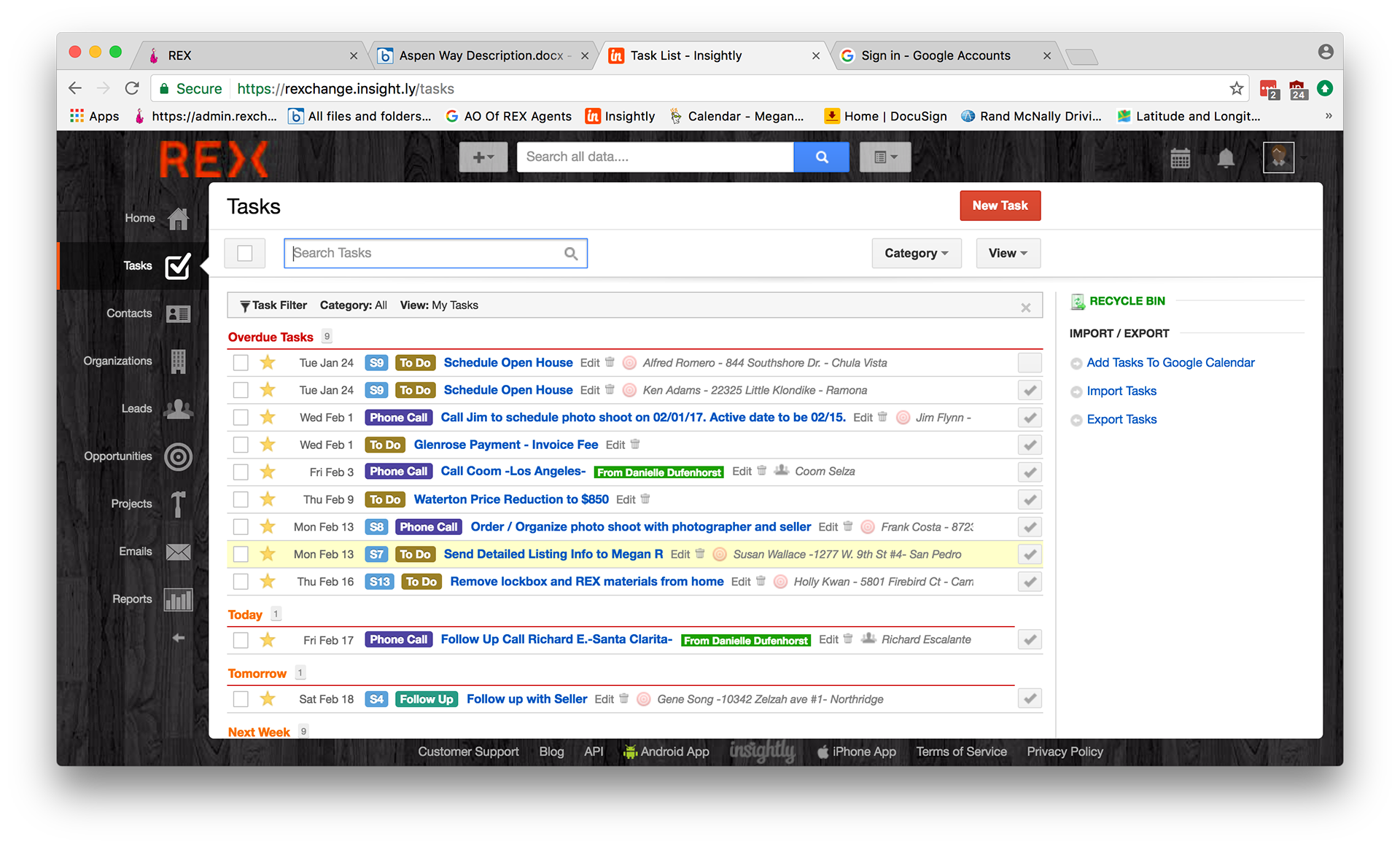This screenshot has width=1400, height=847.
Task: Open Home DocuSign bookmark
Action: [x=885, y=116]
